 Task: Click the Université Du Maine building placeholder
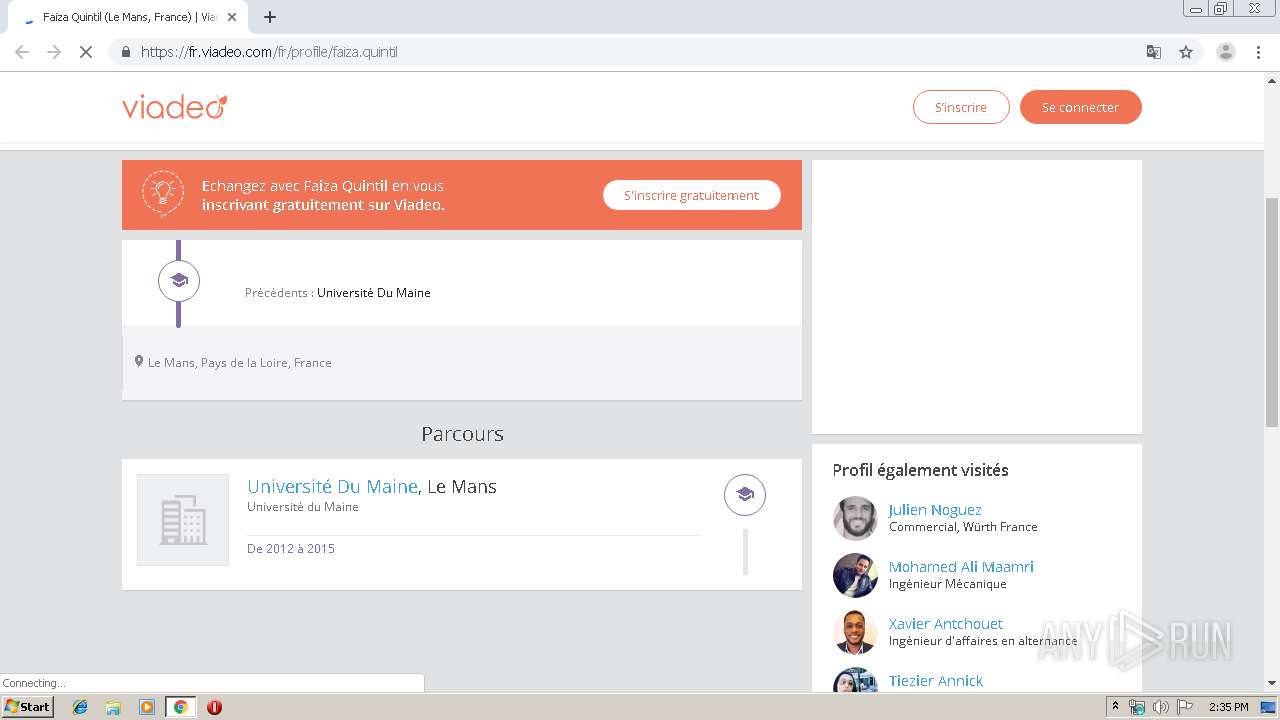(x=183, y=520)
